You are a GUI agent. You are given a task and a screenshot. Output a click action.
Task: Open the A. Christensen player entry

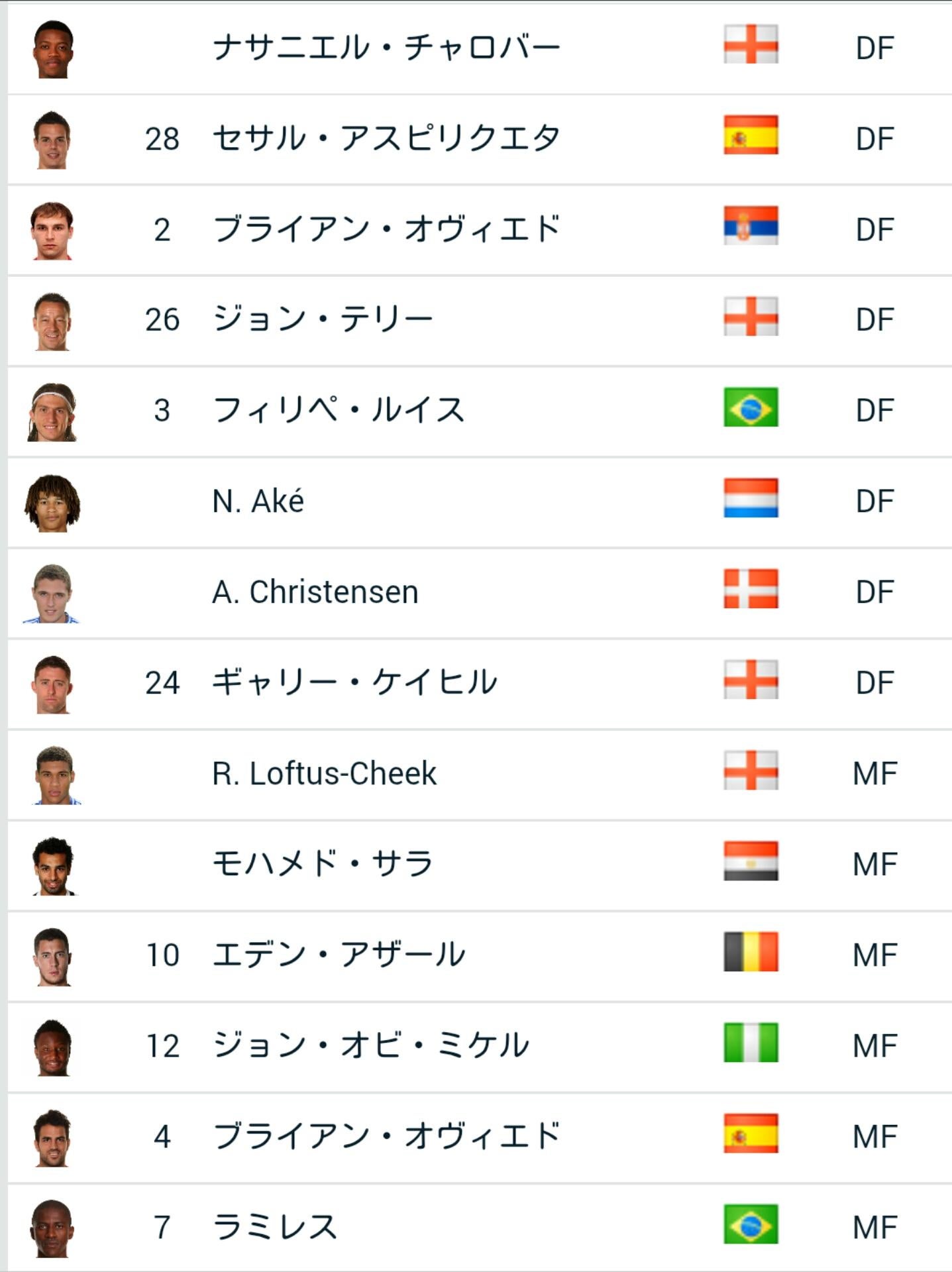[315, 592]
